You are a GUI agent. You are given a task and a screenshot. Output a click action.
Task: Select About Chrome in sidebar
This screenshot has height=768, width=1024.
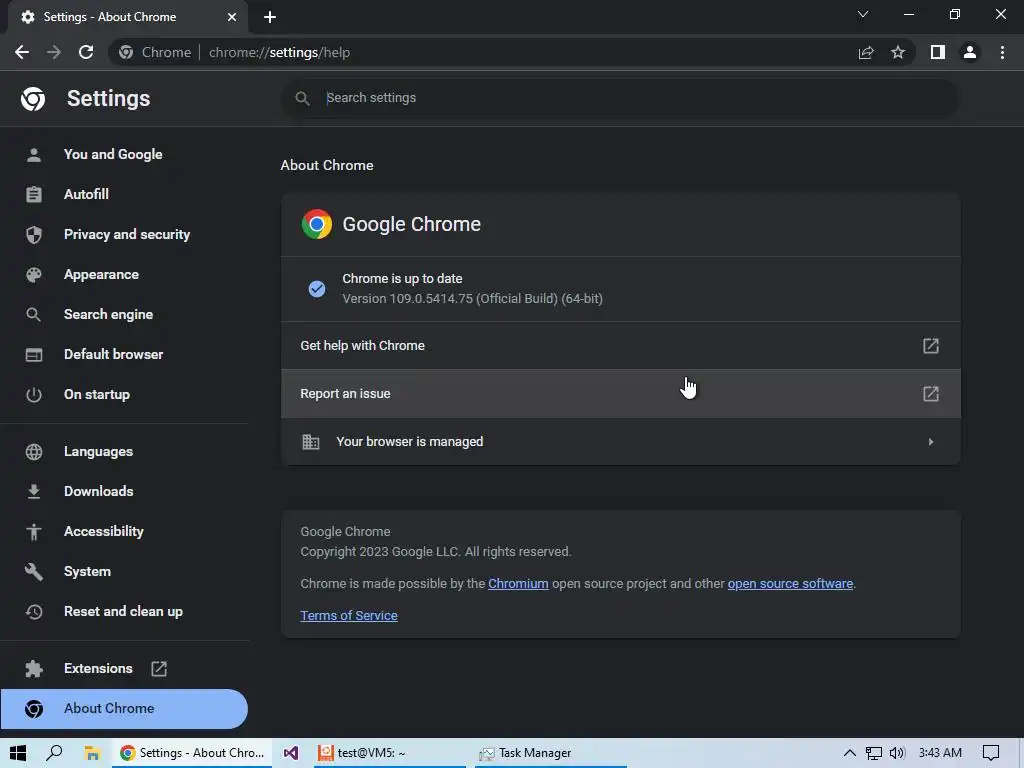click(124, 709)
